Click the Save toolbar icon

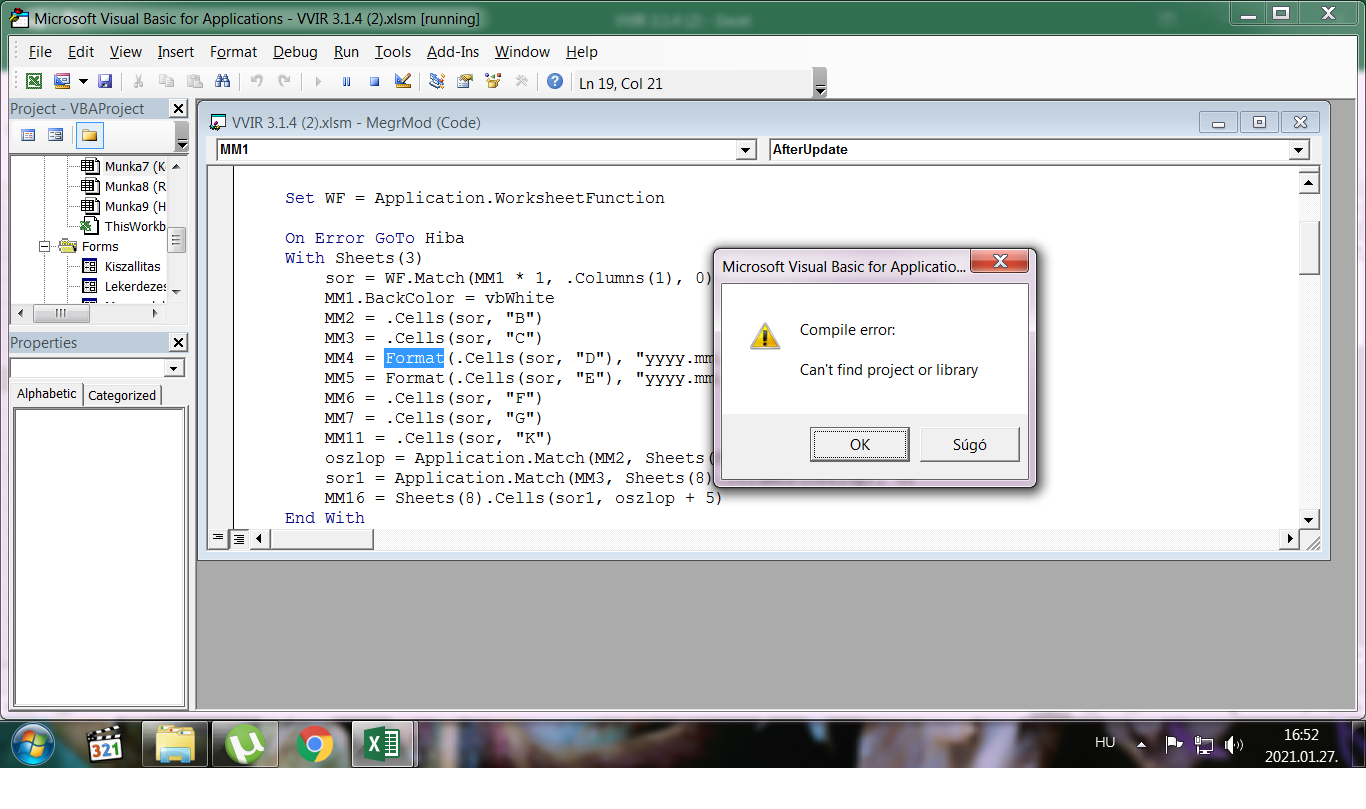pos(105,82)
